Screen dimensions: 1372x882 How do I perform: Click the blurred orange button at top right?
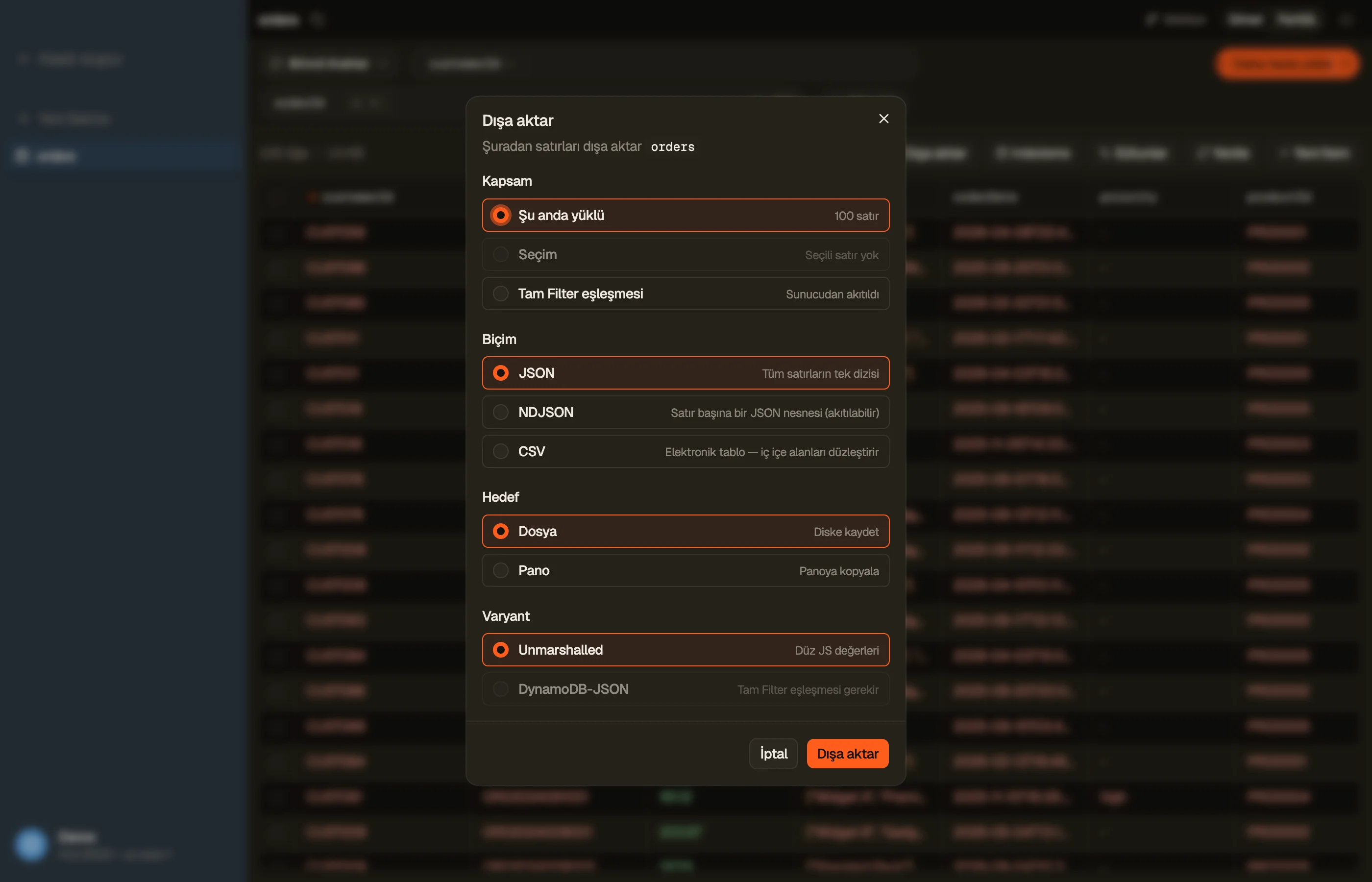[x=1287, y=64]
